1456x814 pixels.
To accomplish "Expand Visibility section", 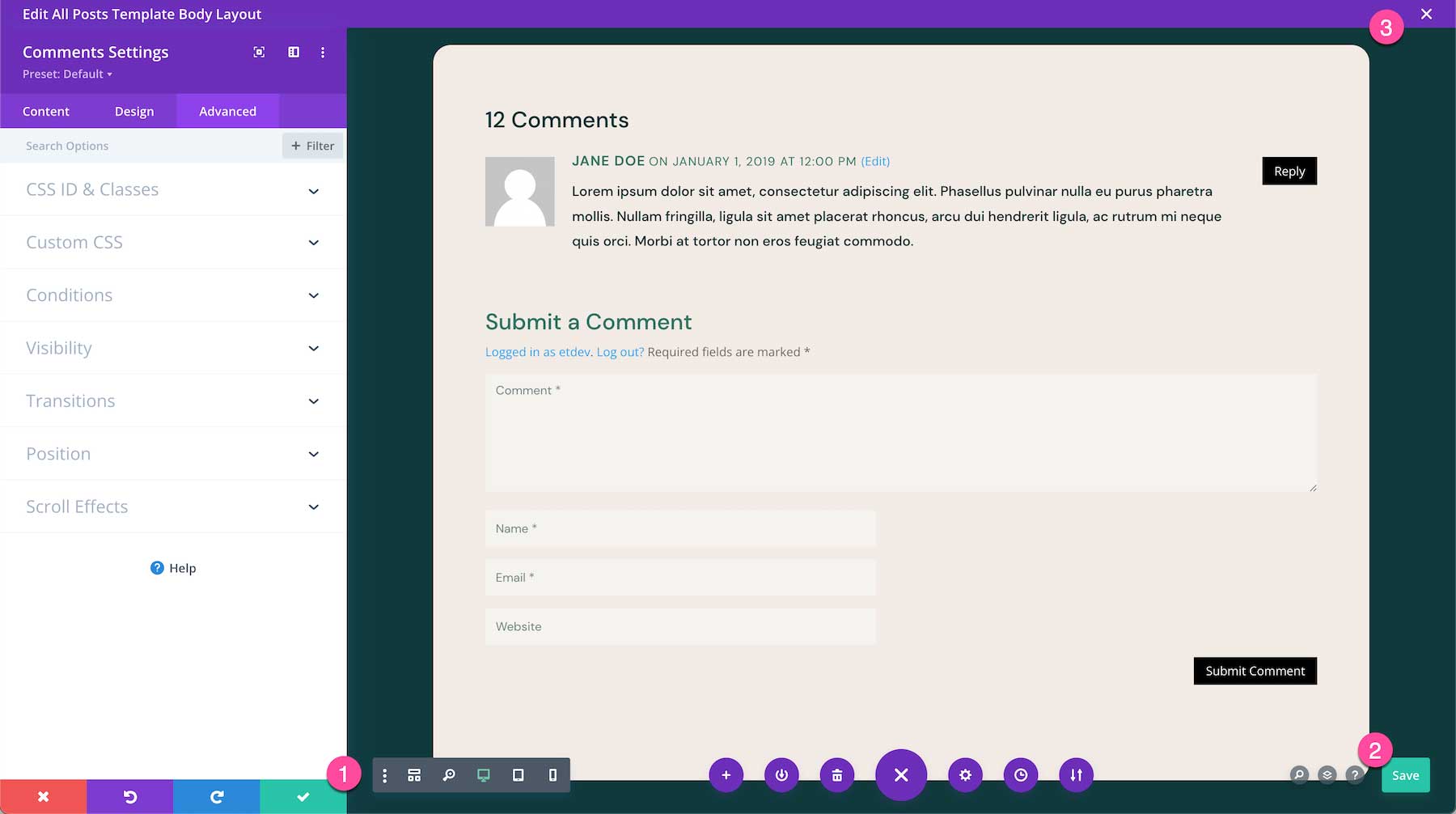I will click(x=173, y=348).
